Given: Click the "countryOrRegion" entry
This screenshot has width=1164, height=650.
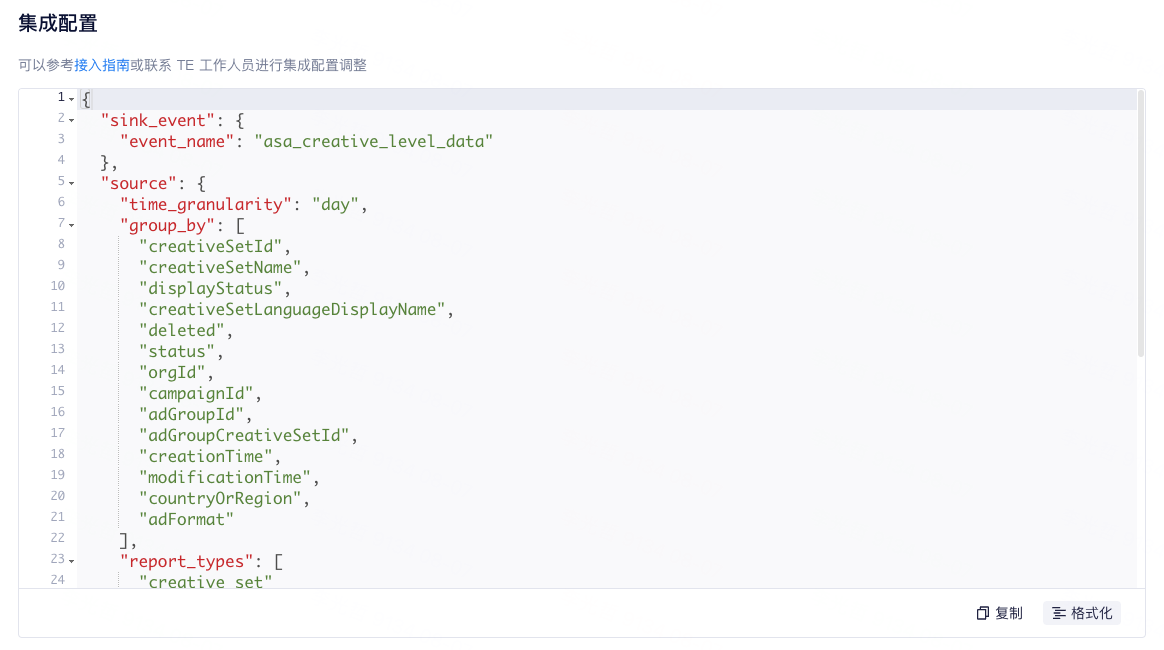Looking at the screenshot, I should (x=220, y=499).
